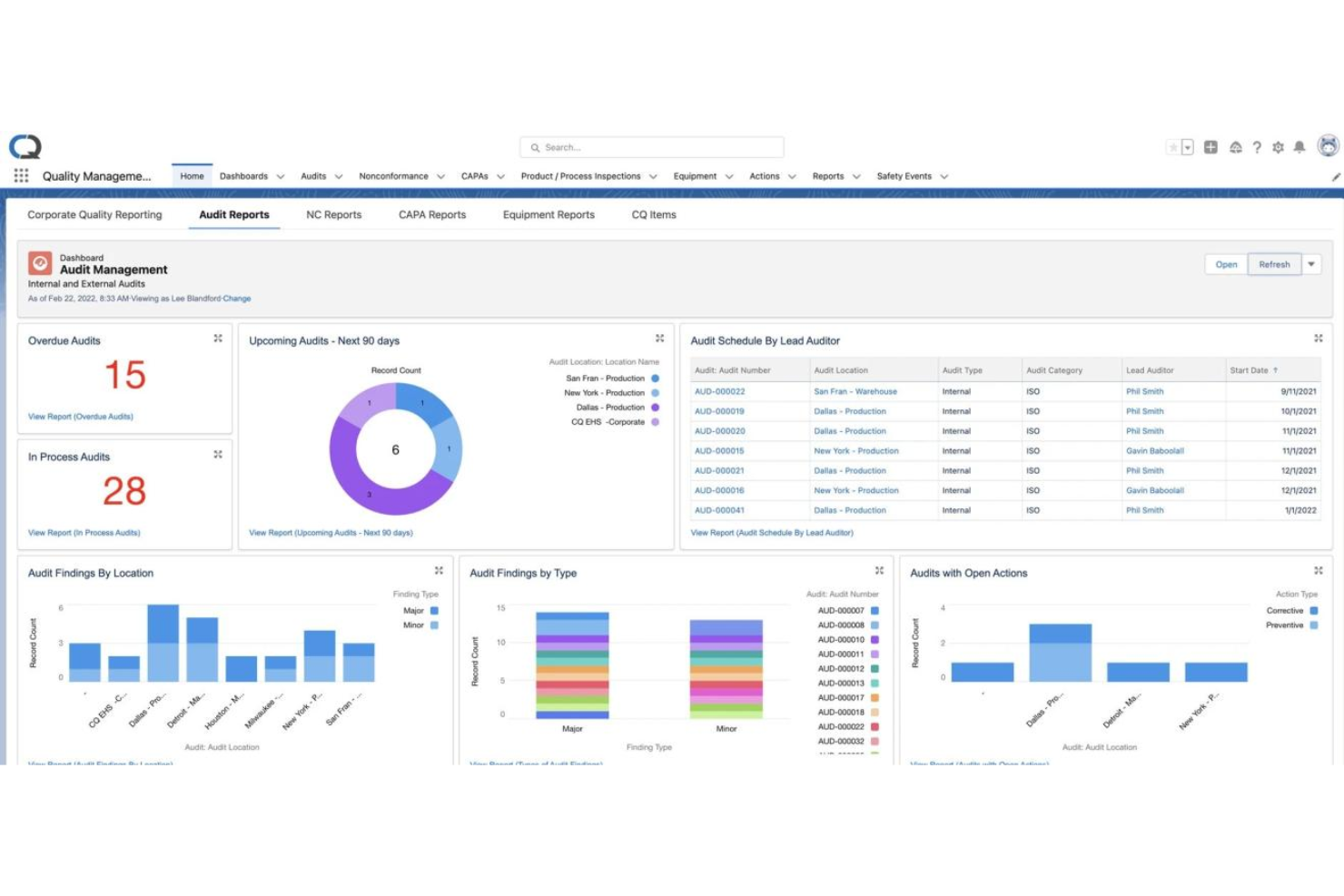Click the edit pencil icon below the avatar
1344x896 pixels.
pyautogui.click(x=1335, y=178)
